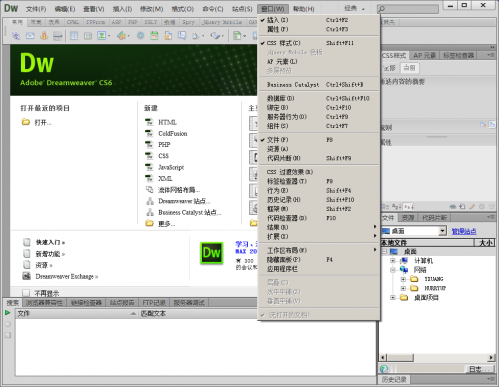Switch CSS panel to 全部 mode

tap(389, 68)
